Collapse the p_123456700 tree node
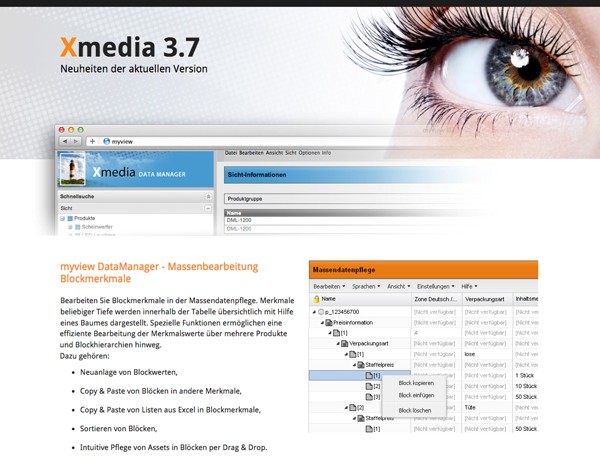Screen dimensions: 600x461 click(x=315, y=312)
